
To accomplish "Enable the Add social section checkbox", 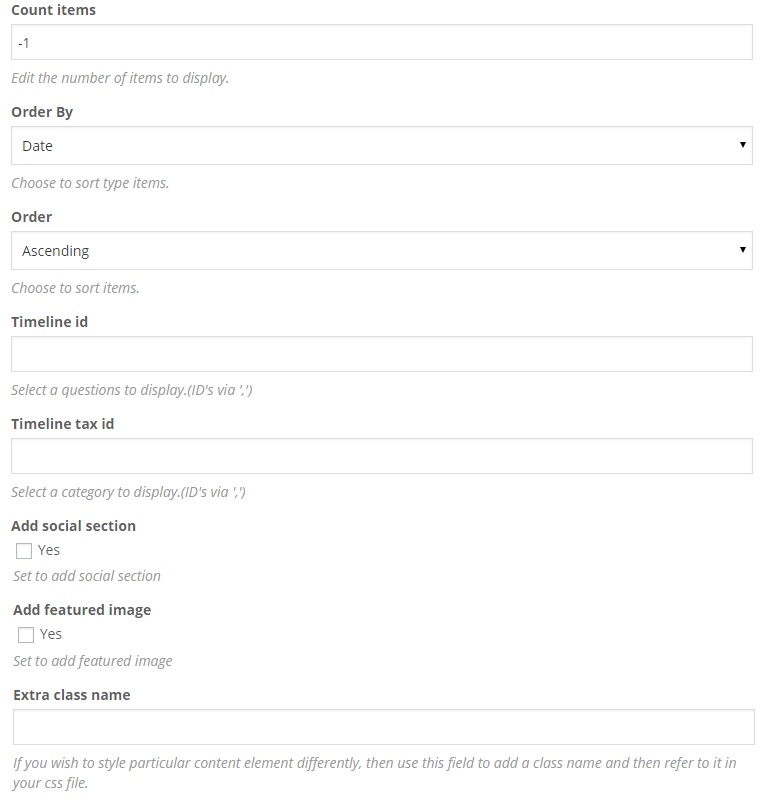I will click(x=24, y=551).
